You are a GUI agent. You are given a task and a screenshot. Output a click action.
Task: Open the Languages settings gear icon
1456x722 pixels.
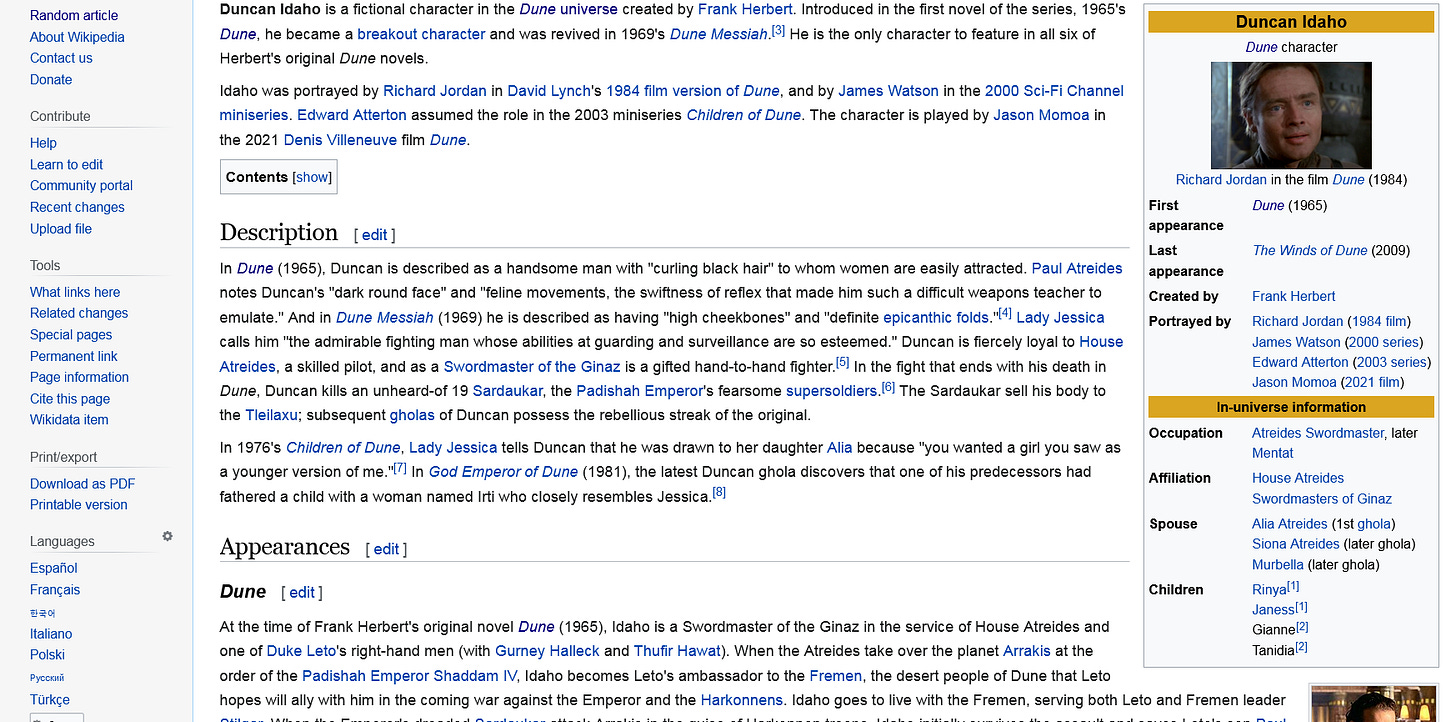click(167, 537)
